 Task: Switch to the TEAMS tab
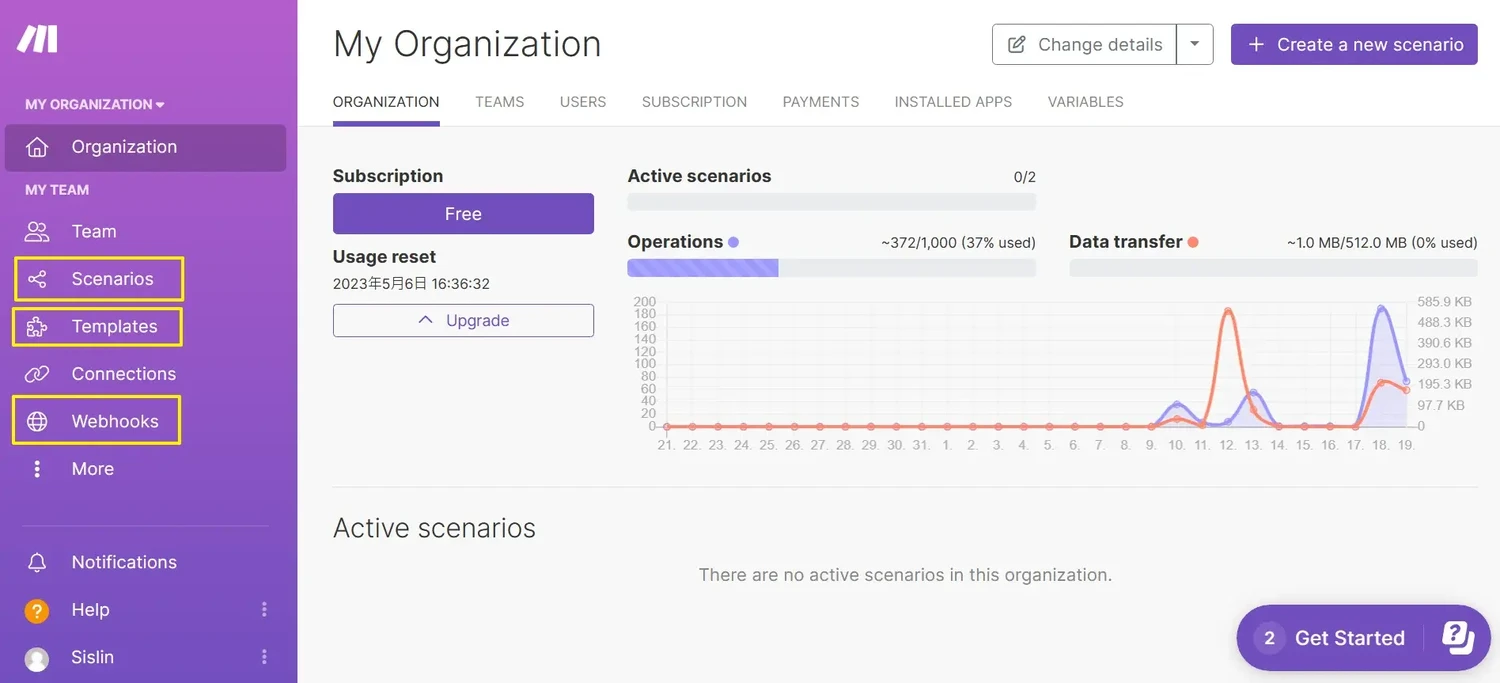500,102
